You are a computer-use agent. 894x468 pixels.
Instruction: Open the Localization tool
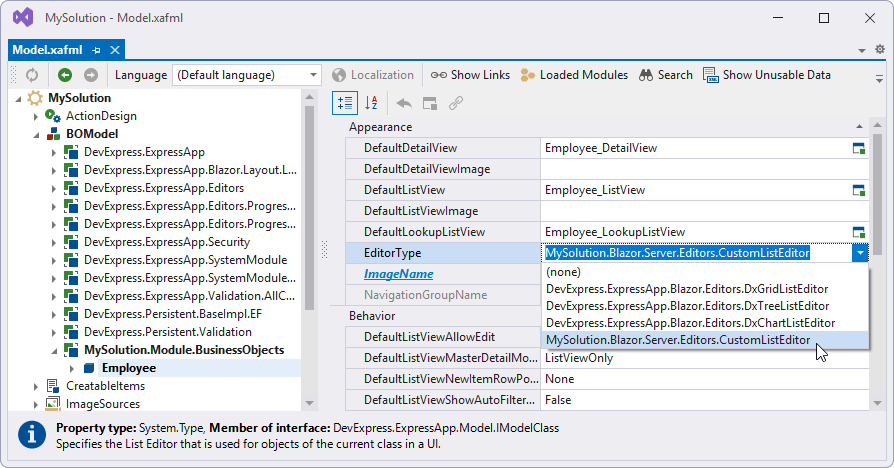373,75
